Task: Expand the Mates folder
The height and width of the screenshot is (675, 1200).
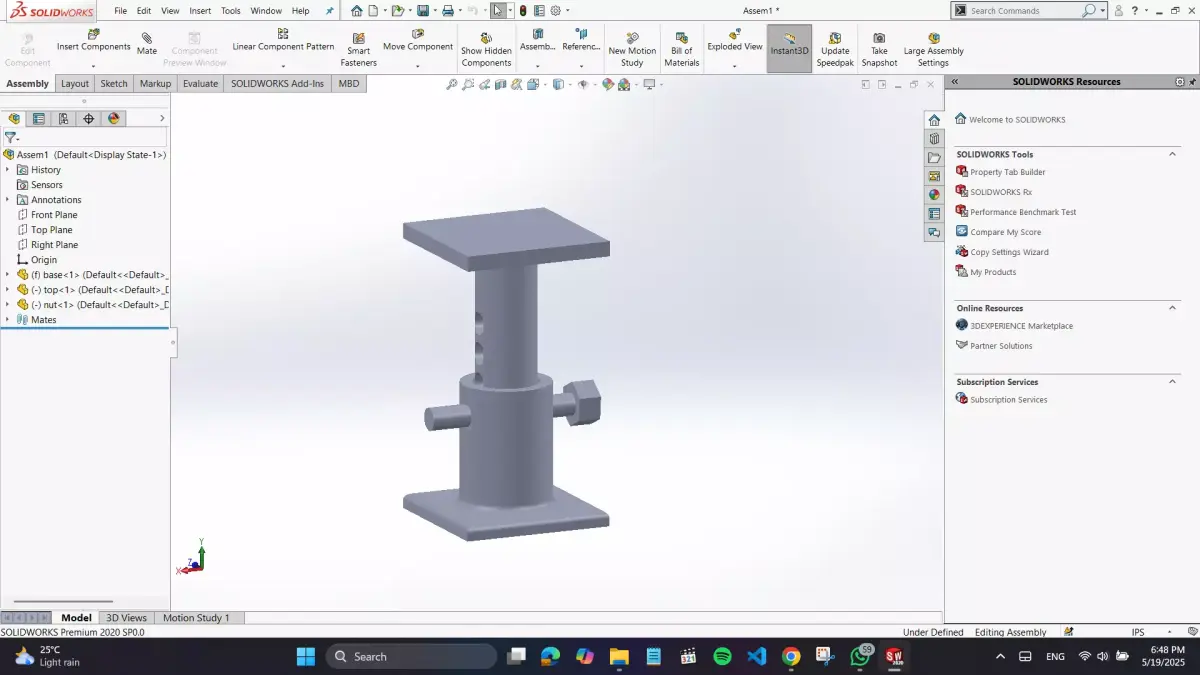Action: [8, 319]
